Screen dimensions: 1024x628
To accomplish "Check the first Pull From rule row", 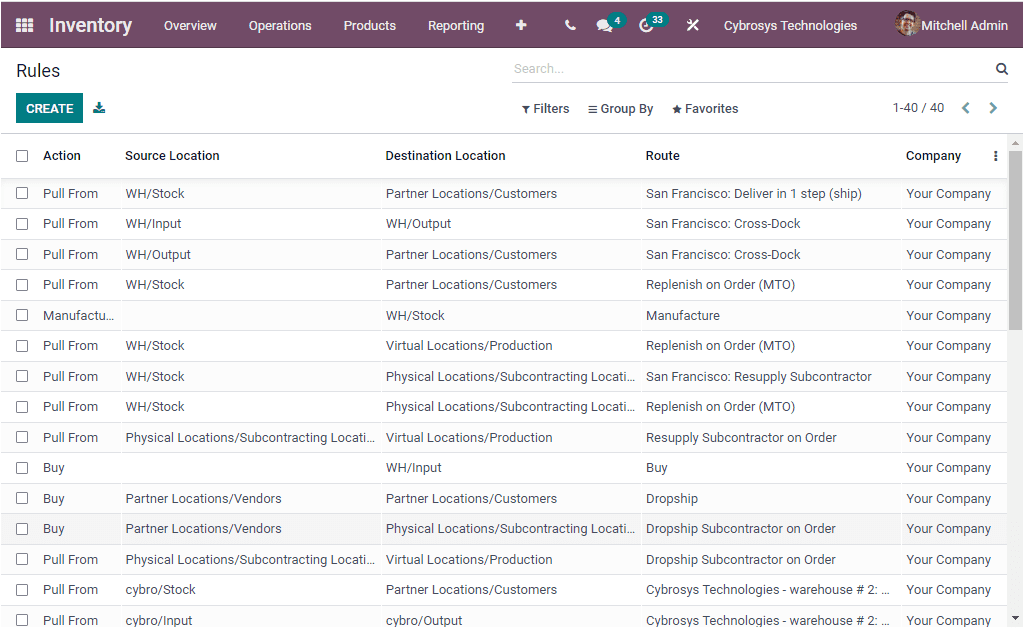I will point(22,193).
